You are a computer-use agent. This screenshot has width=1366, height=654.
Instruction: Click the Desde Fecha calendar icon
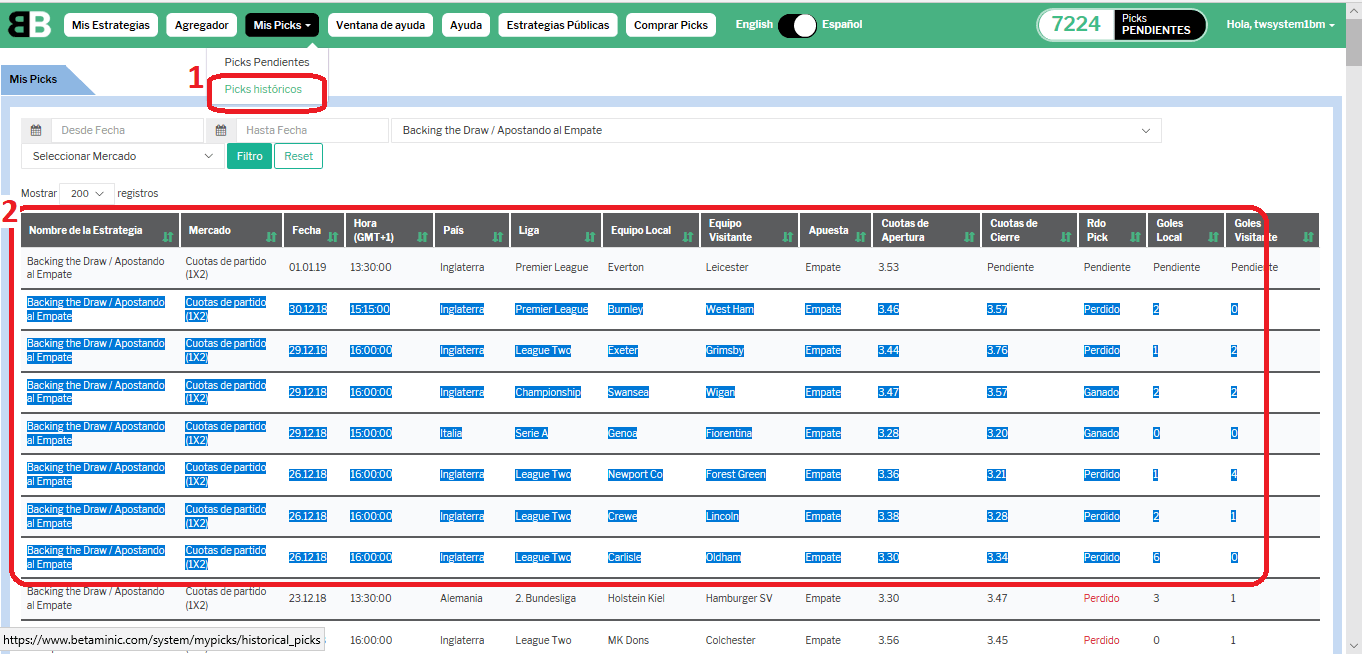coord(36,130)
